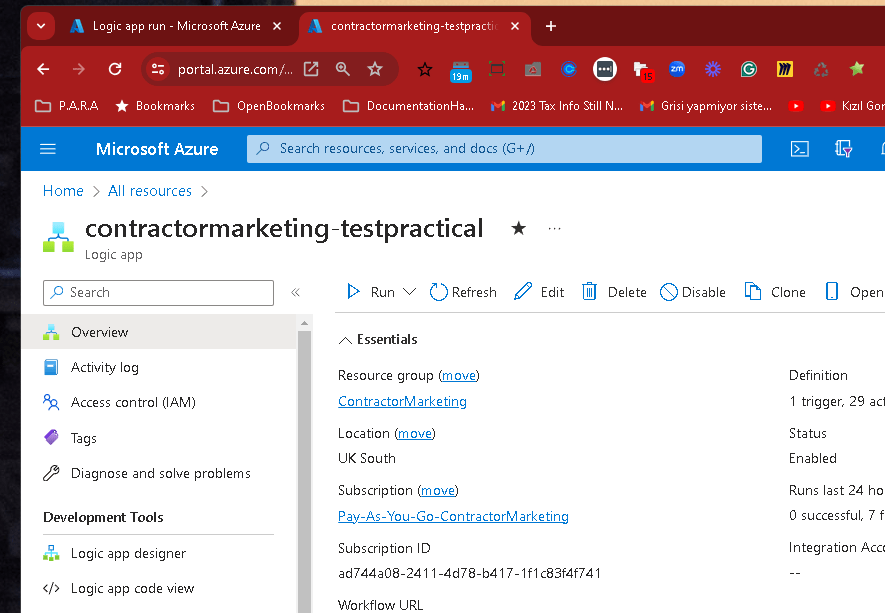Bookmark this page with the star in address bar
Image resolution: width=885 pixels, height=613 pixels.
[375, 69]
